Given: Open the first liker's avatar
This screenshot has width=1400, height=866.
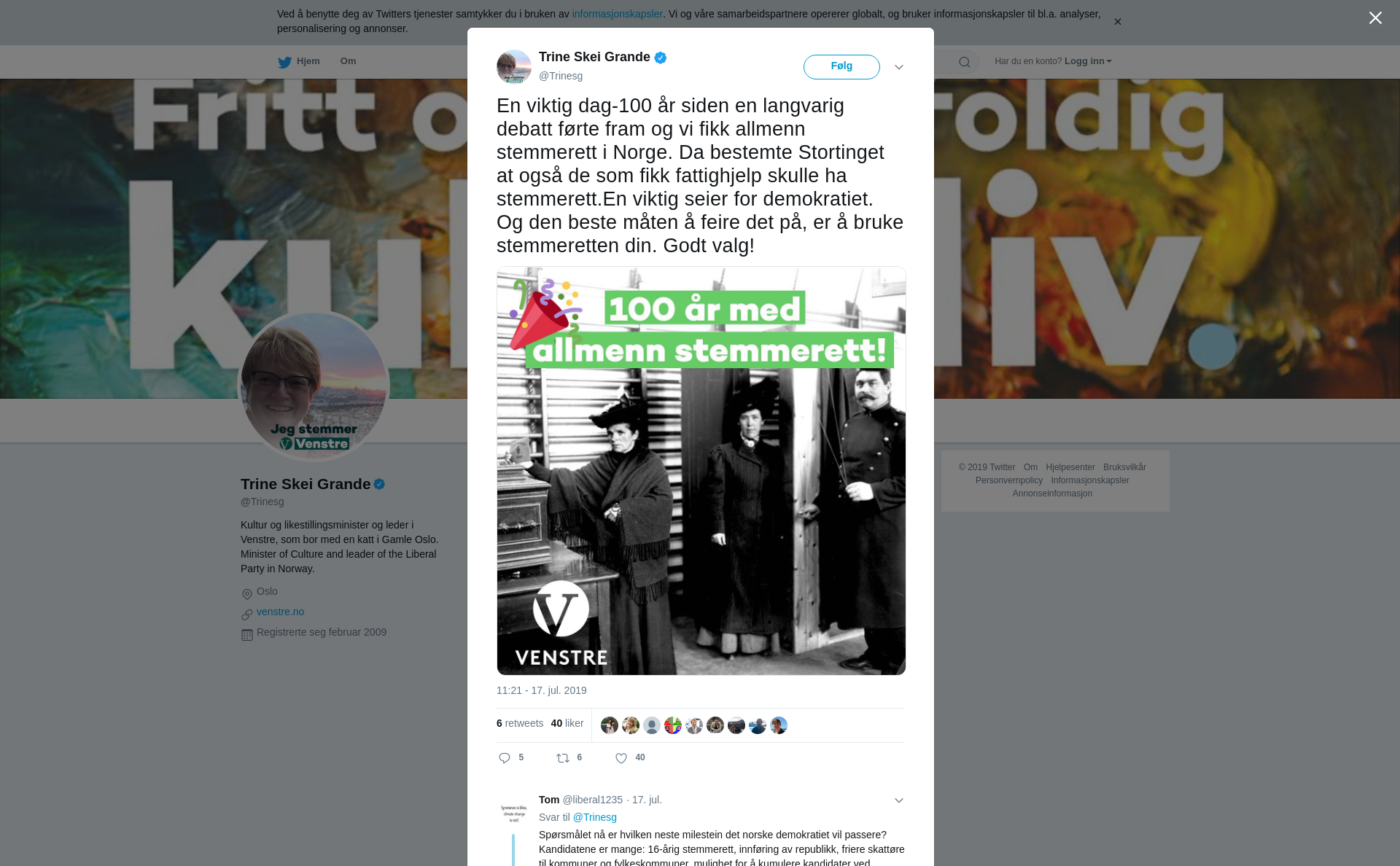Looking at the screenshot, I should pyautogui.click(x=610, y=725).
